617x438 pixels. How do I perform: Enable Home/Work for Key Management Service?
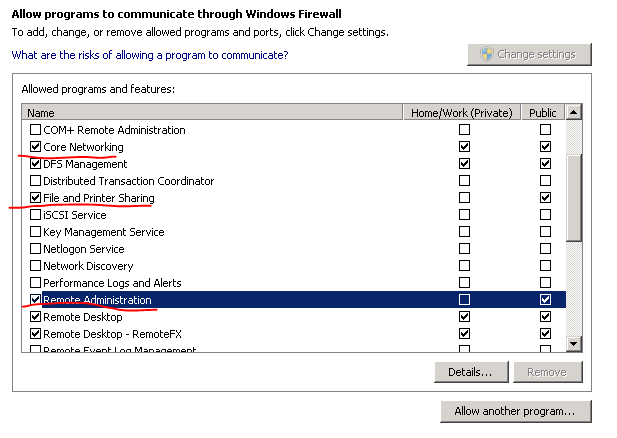click(464, 231)
